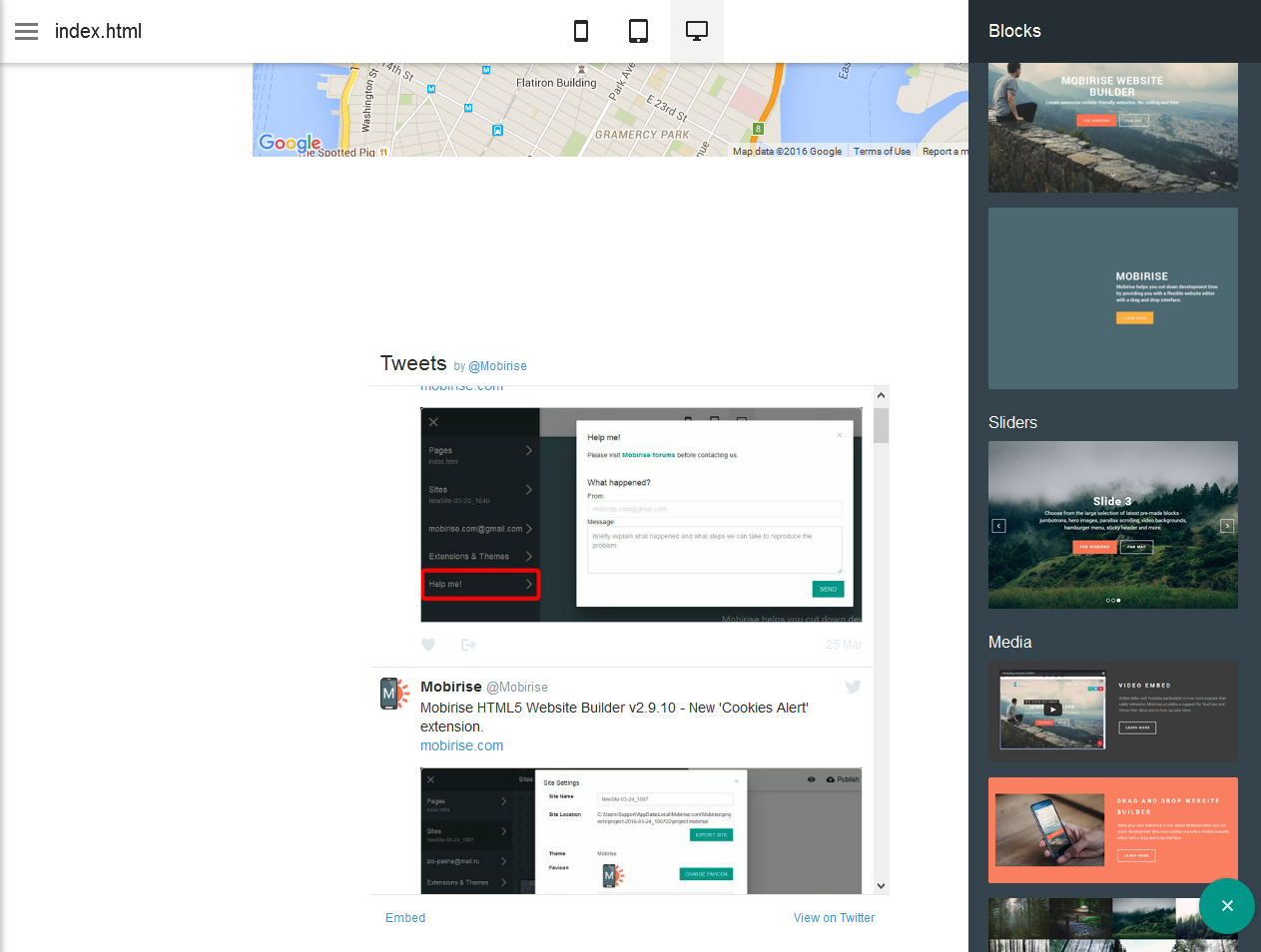Switch to desktop preview
This screenshot has height=952, width=1261.
coord(697,31)
